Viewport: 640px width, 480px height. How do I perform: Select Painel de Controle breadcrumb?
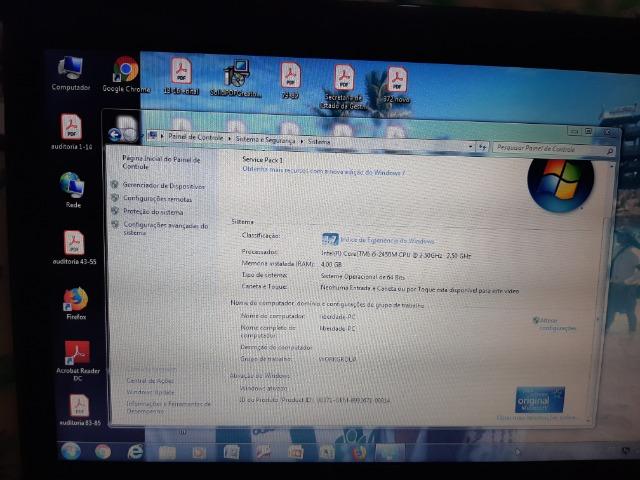click(196, 137)
